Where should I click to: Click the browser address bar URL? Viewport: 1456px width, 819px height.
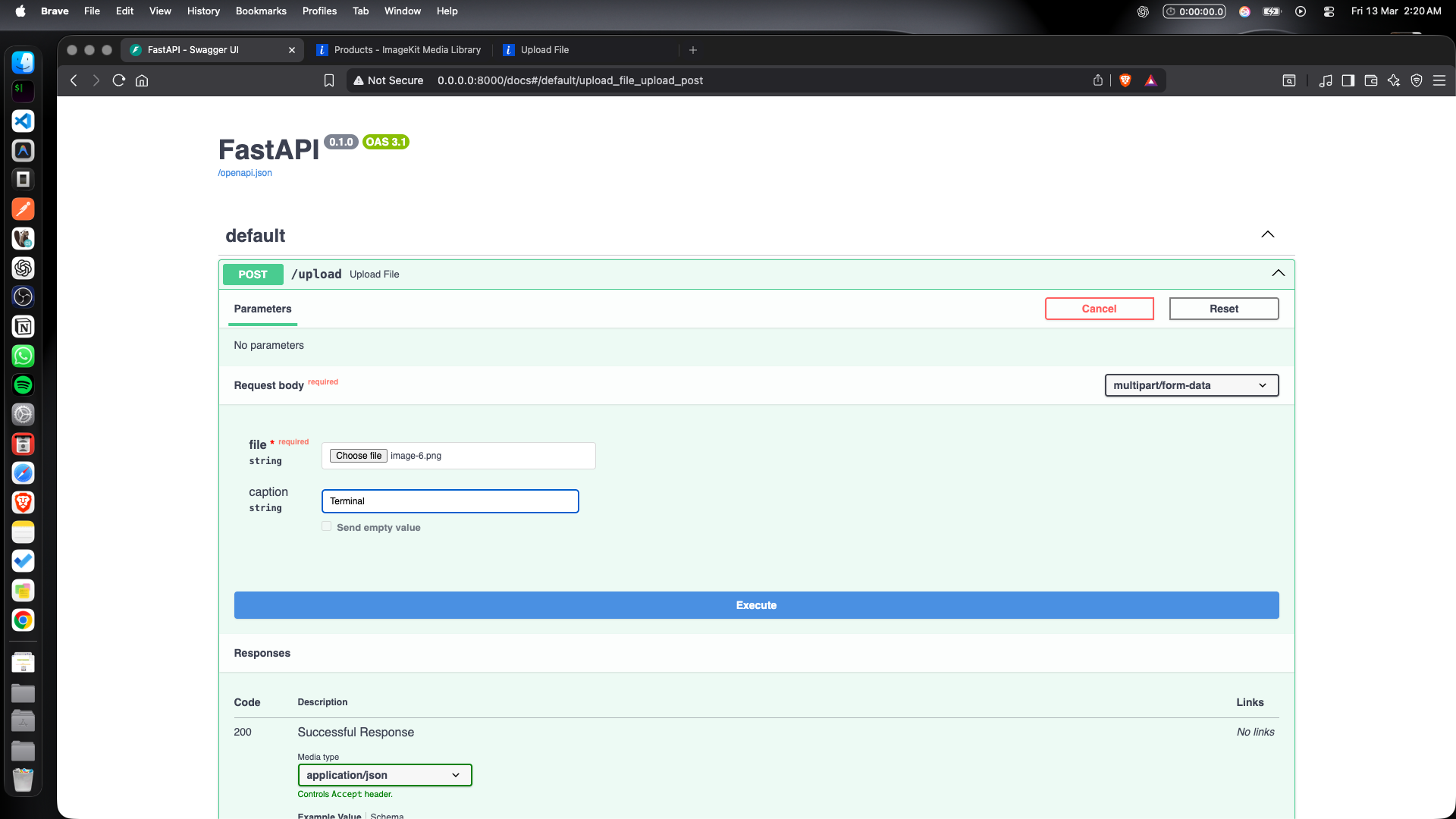point(570,80)
